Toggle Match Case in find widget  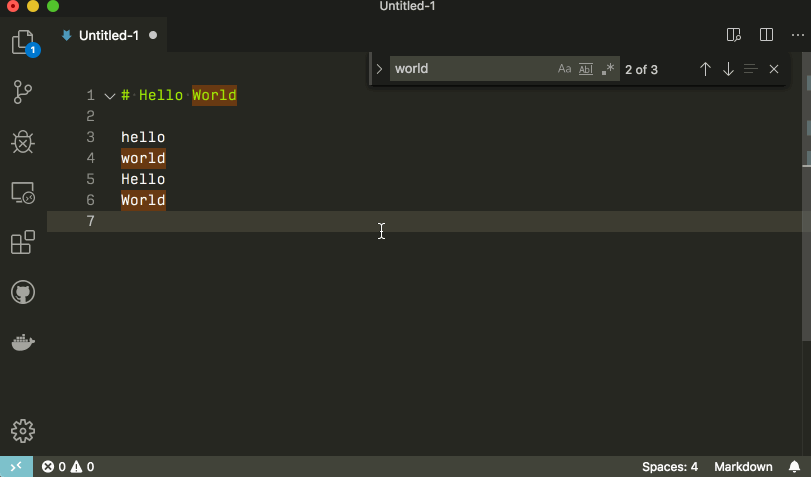564,69
